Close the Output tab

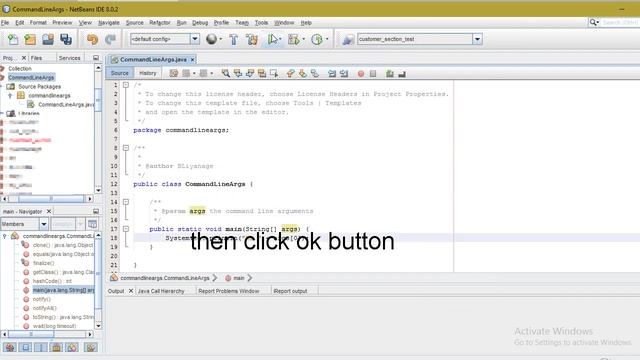pos(131,291)
